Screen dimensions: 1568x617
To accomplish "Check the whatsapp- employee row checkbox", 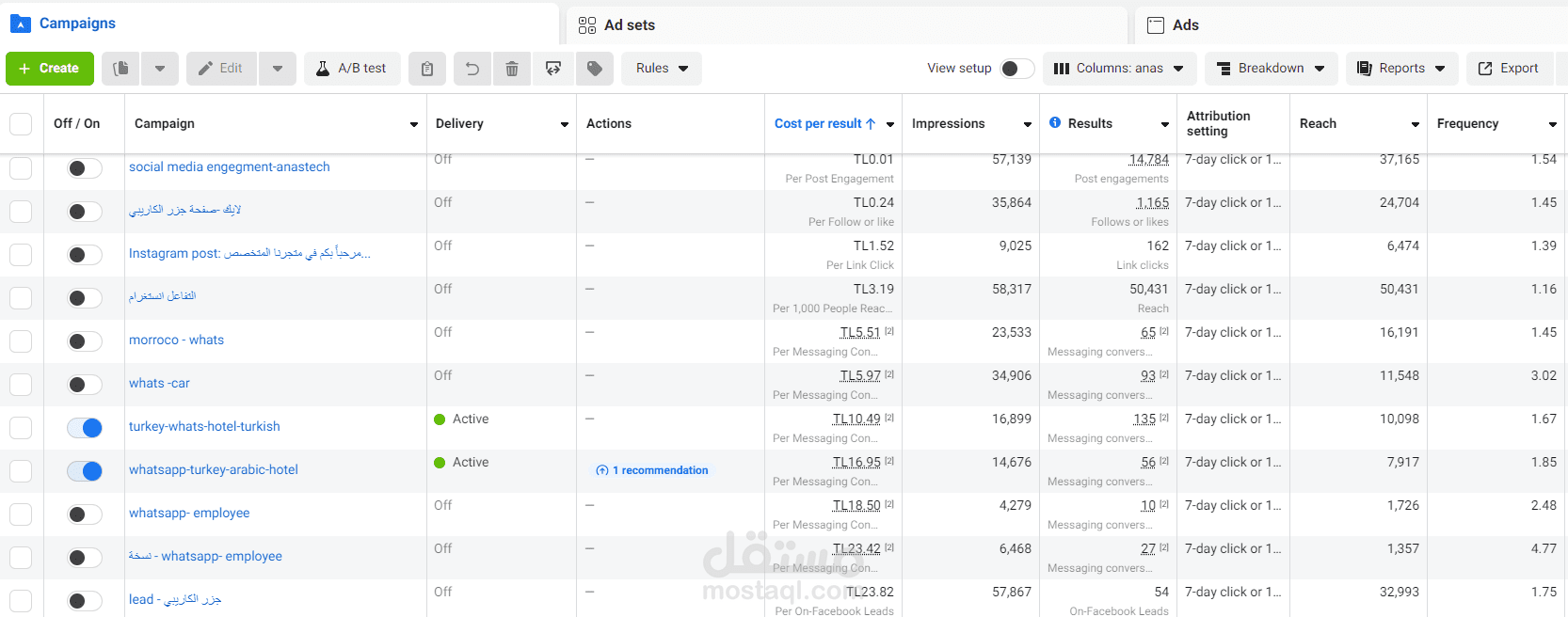I will coord(21,514).
